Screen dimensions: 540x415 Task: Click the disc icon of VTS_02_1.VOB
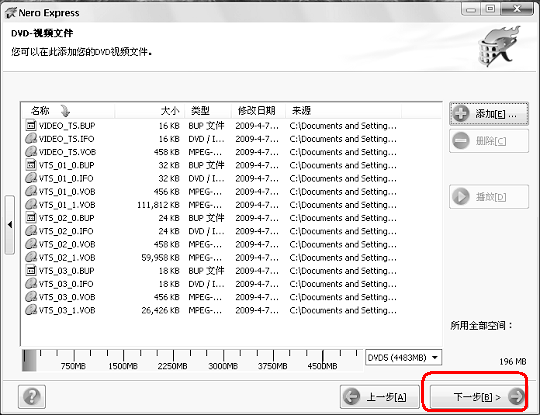click(31, 257)
